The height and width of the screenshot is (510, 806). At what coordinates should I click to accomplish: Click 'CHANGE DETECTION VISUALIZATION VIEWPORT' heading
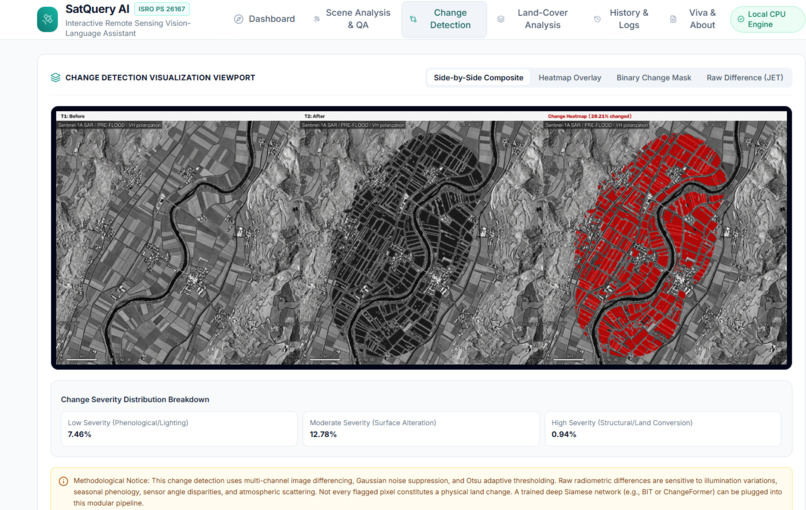(x=160, y=78)
